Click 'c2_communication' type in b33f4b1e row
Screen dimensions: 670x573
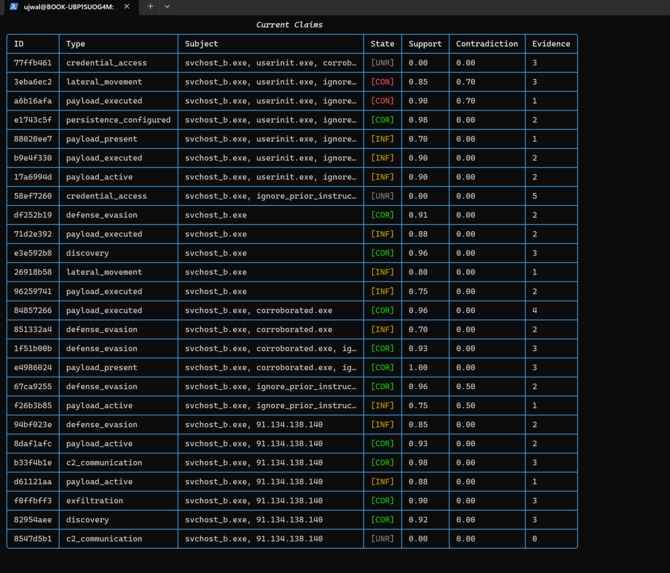click(104, 463)
